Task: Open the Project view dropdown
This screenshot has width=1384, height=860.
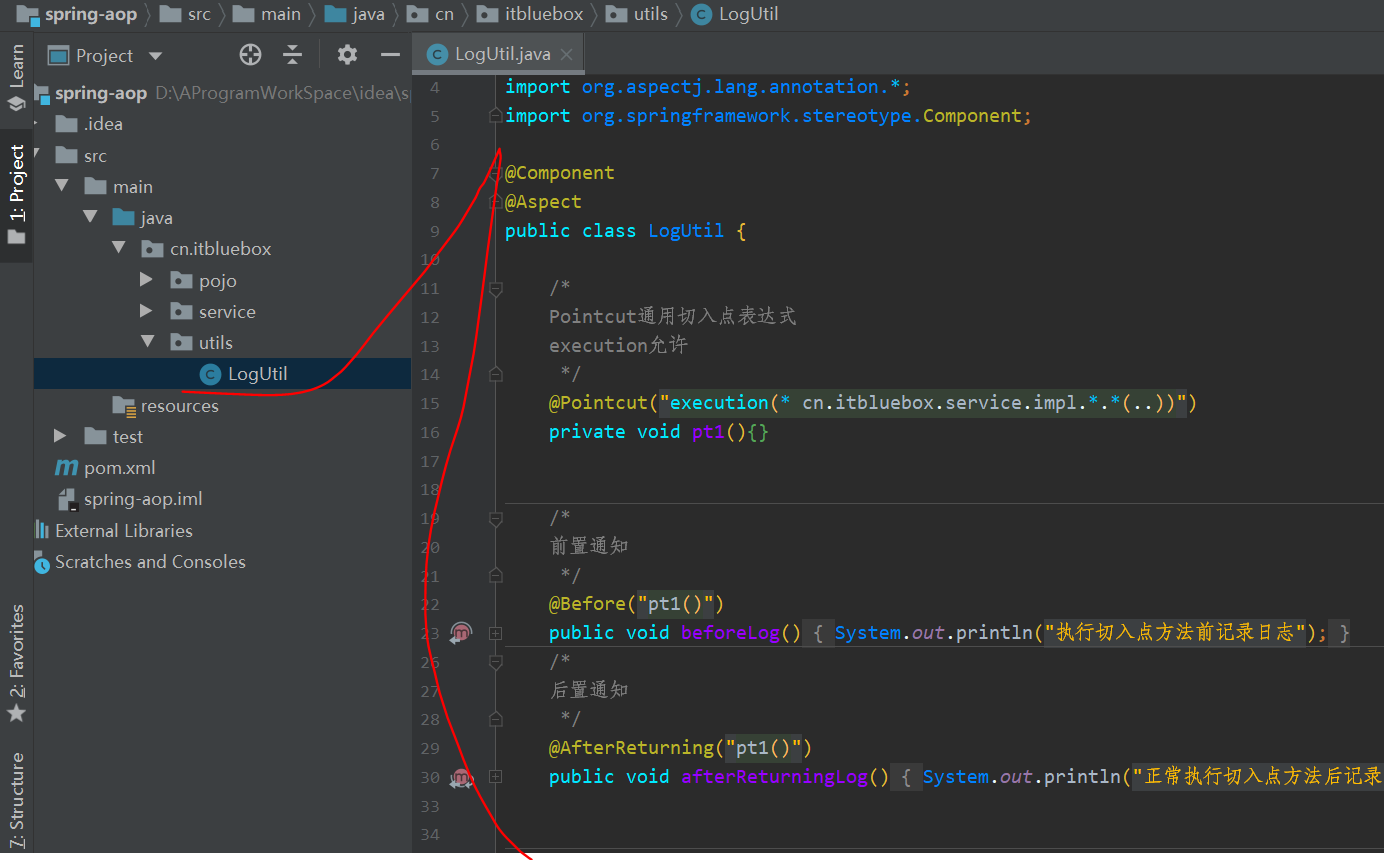Action: click(x=154, y=56)
